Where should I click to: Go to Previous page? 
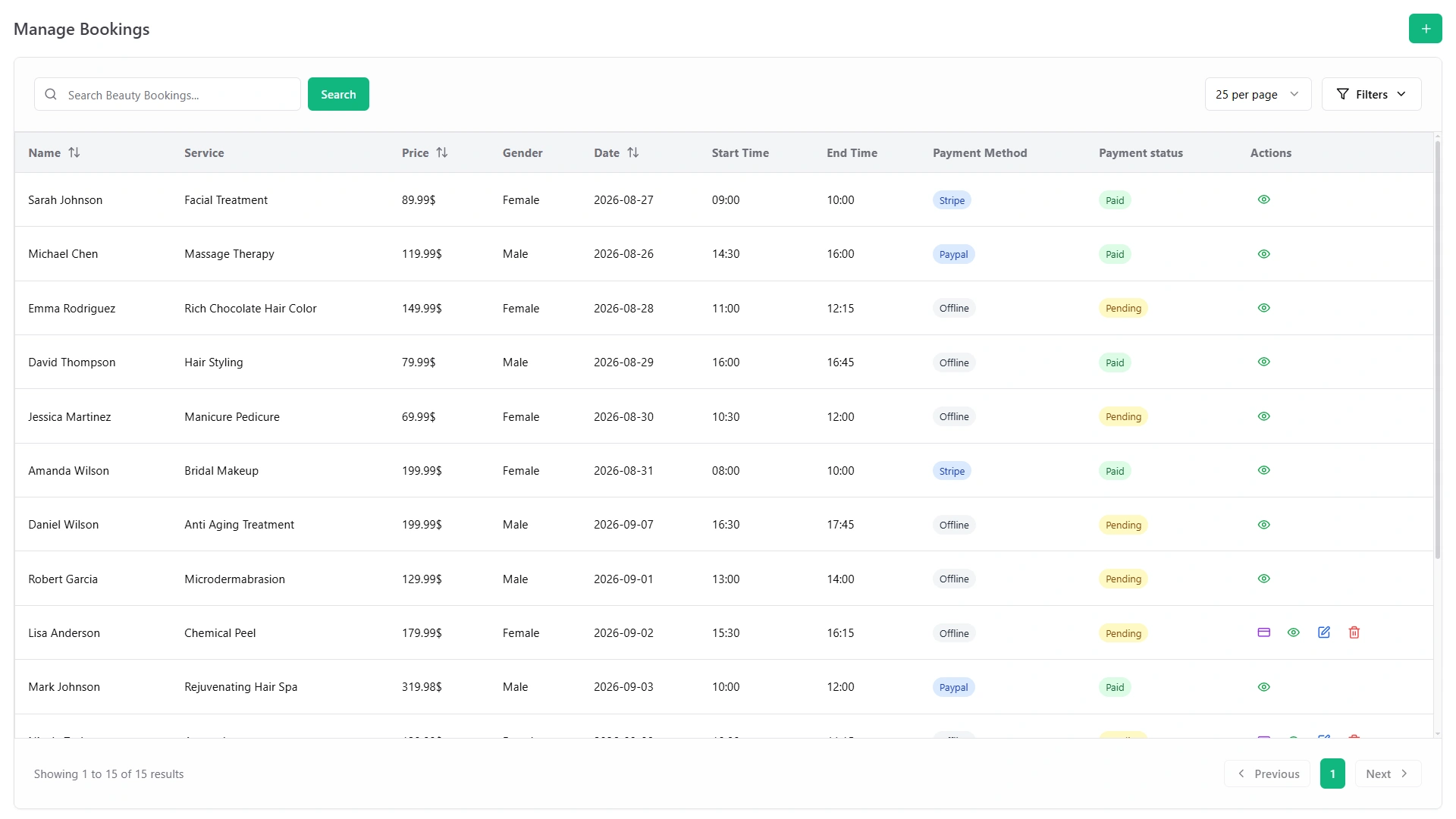point(1267,773)
